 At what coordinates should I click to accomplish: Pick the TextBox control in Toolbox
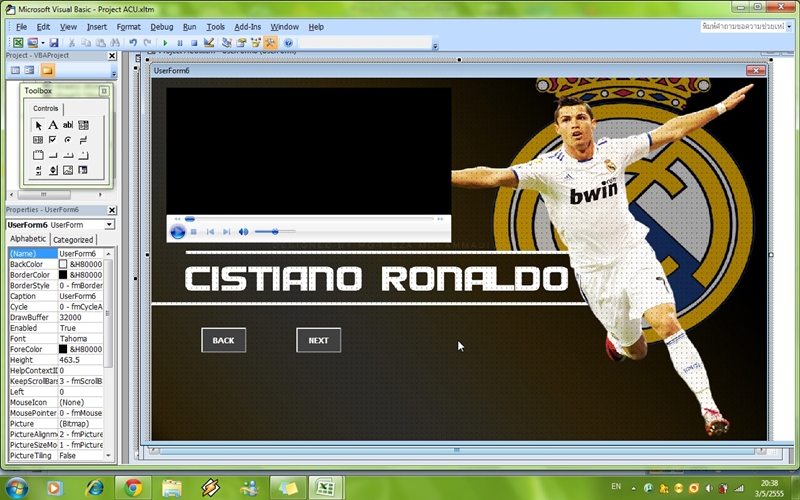click(68, 125)
